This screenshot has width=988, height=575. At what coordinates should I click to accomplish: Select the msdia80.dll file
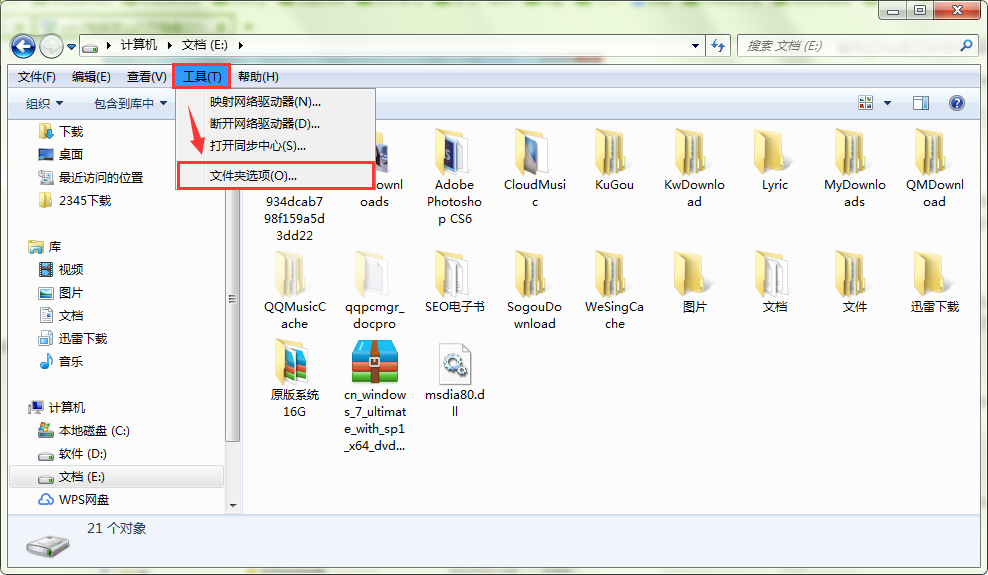[454, 380]
